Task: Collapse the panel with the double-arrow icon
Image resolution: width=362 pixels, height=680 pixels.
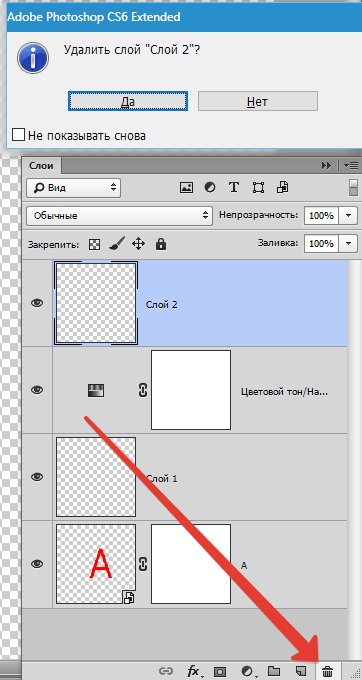Action: pos(326,166)
